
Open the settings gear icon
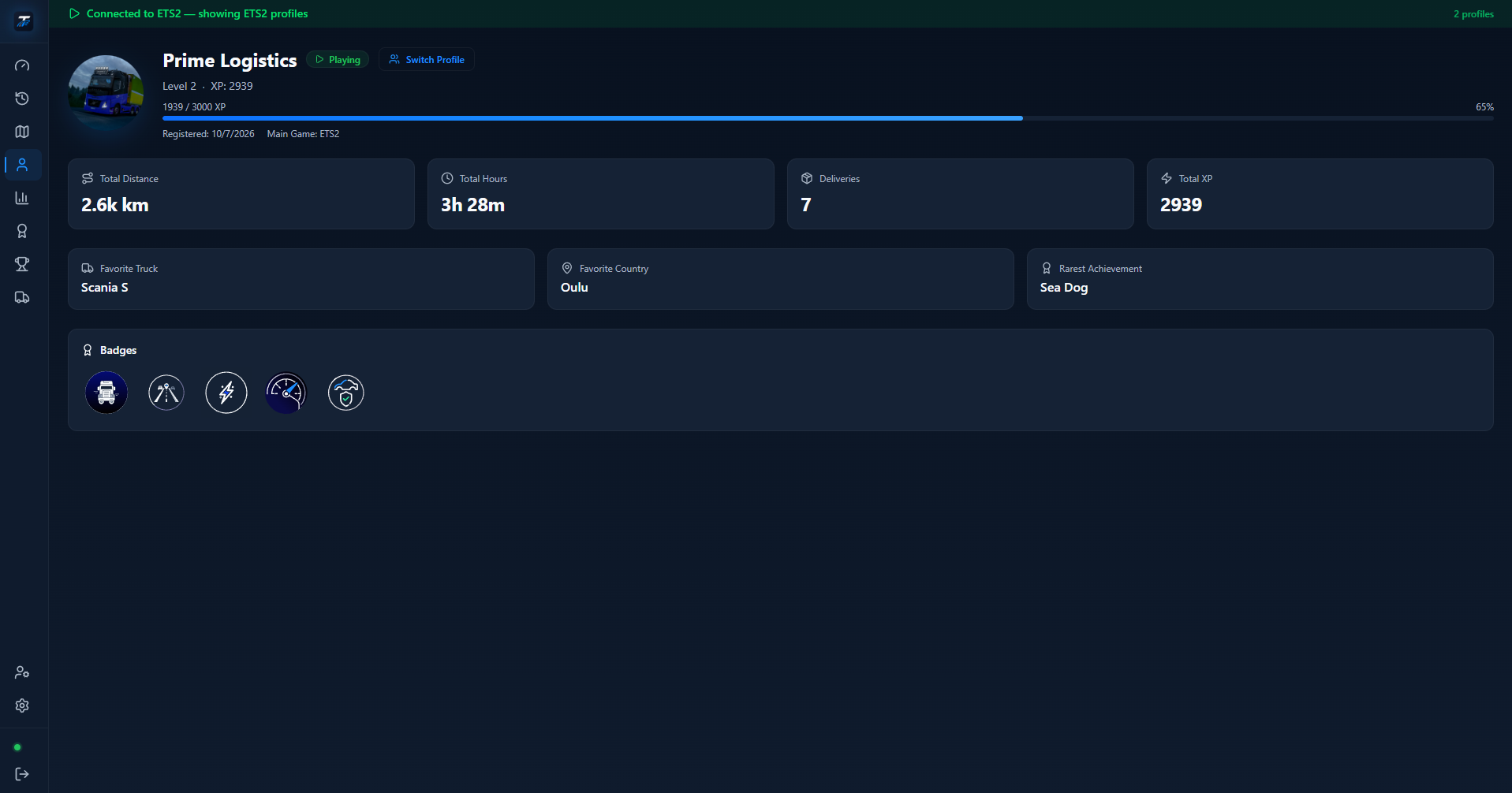22,706
